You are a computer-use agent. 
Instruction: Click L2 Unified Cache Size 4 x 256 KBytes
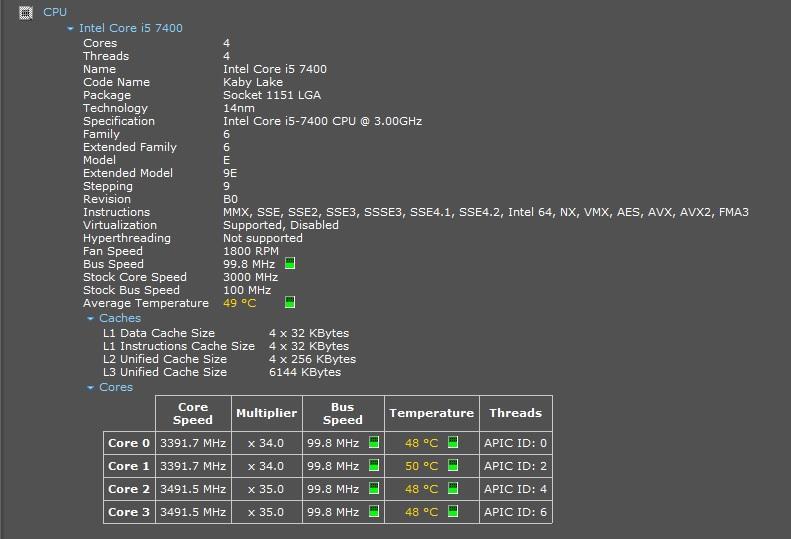click(312, 359)
